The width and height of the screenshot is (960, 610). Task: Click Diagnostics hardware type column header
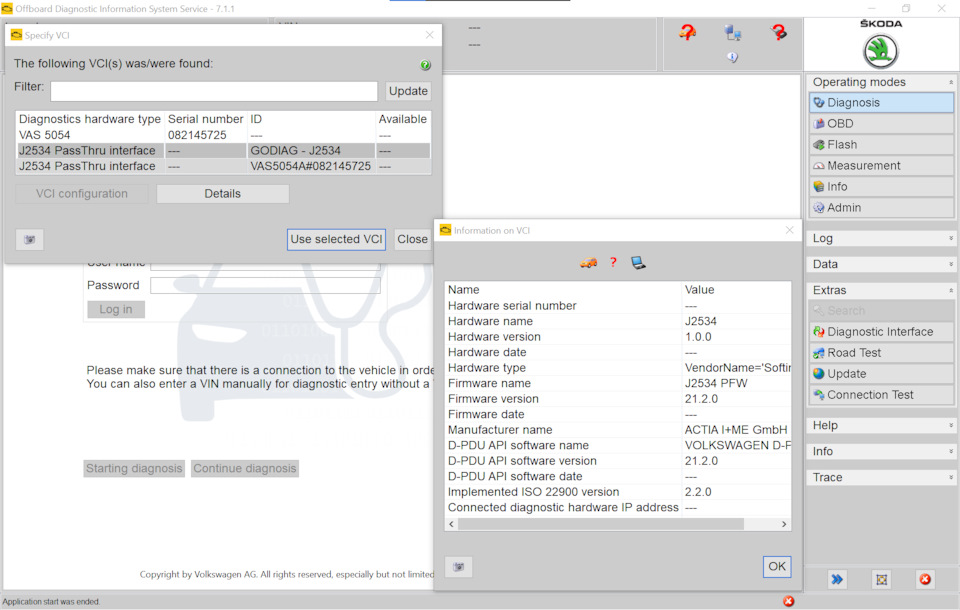[x=89, y=119]
